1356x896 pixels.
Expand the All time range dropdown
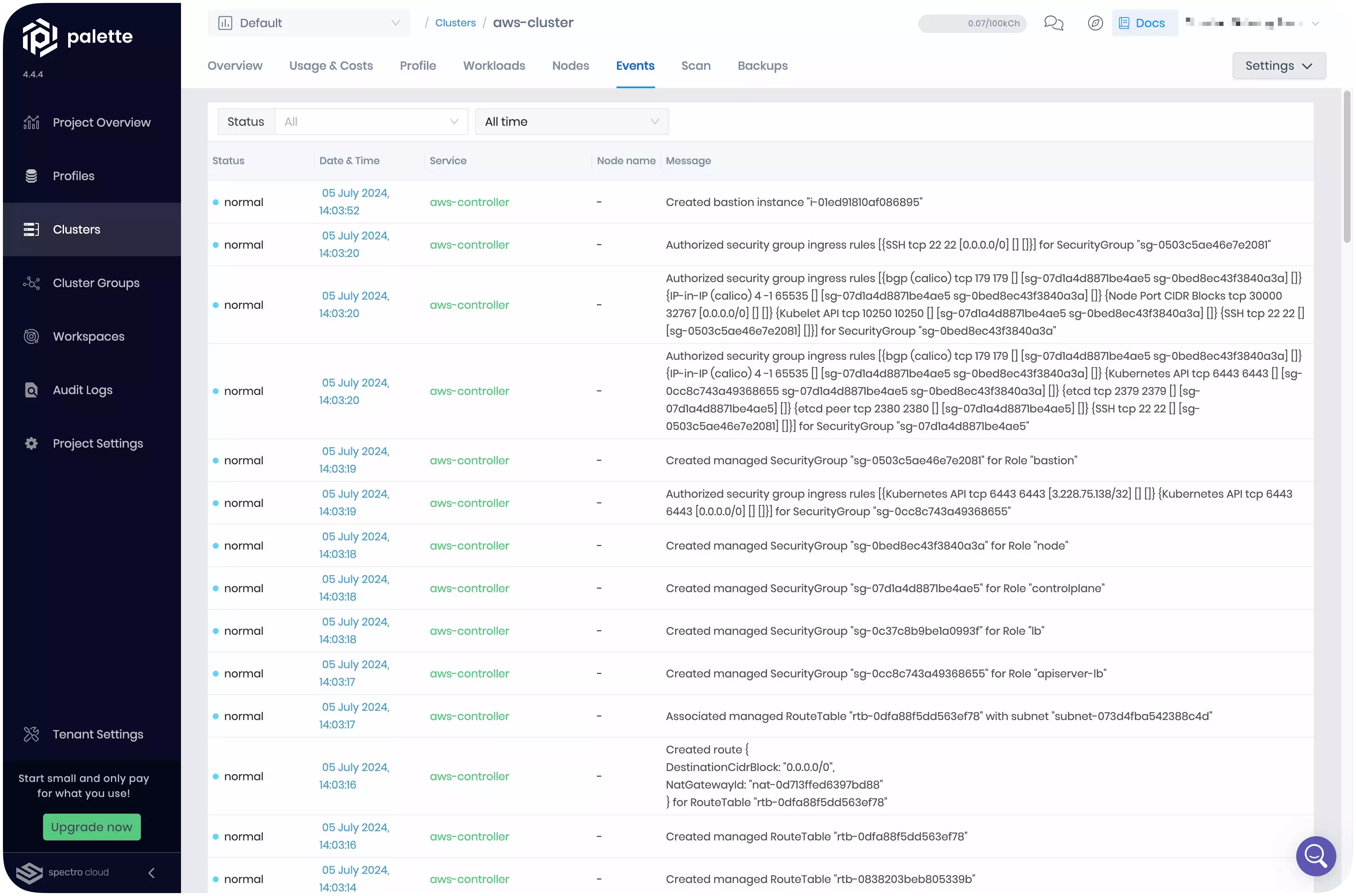click(571, 122)
